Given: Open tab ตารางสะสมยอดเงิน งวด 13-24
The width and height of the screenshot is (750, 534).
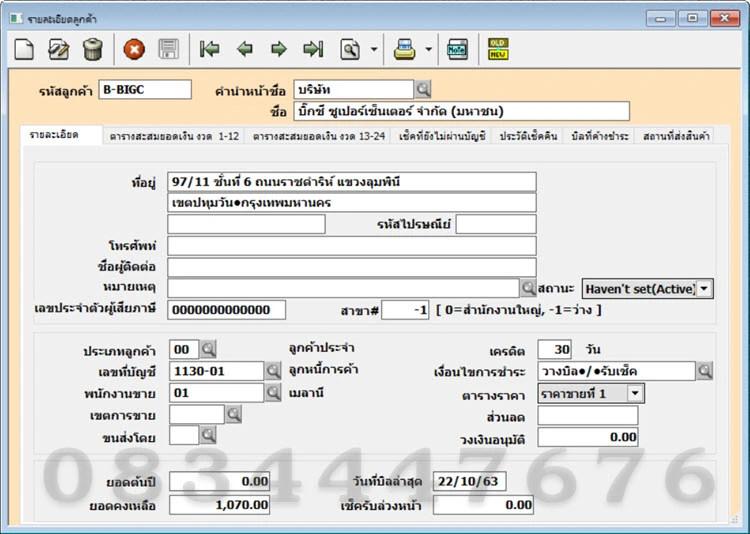Looking at the screenshot, I should [x=319, y=136].
